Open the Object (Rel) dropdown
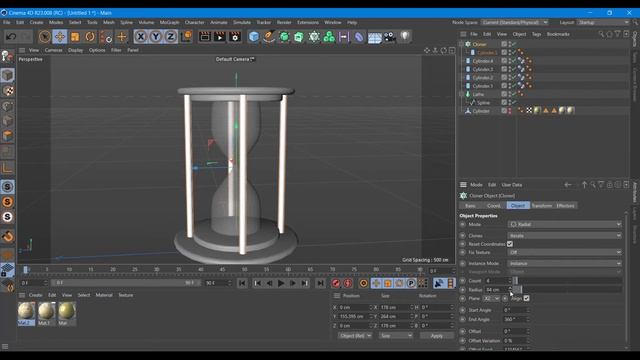The image size is (640, 360). click(355, 336)
